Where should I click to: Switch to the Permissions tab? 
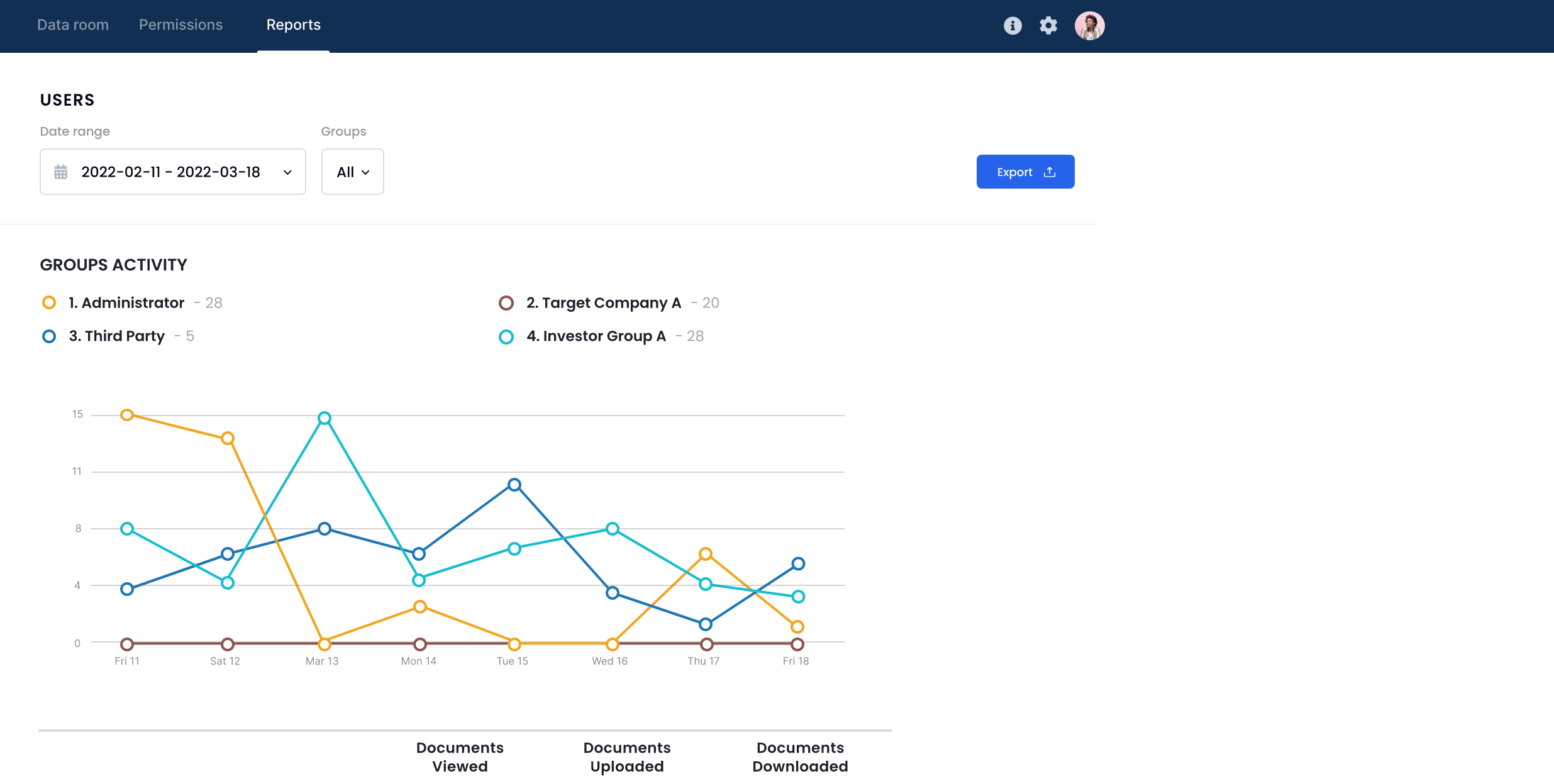click(180, 25)
